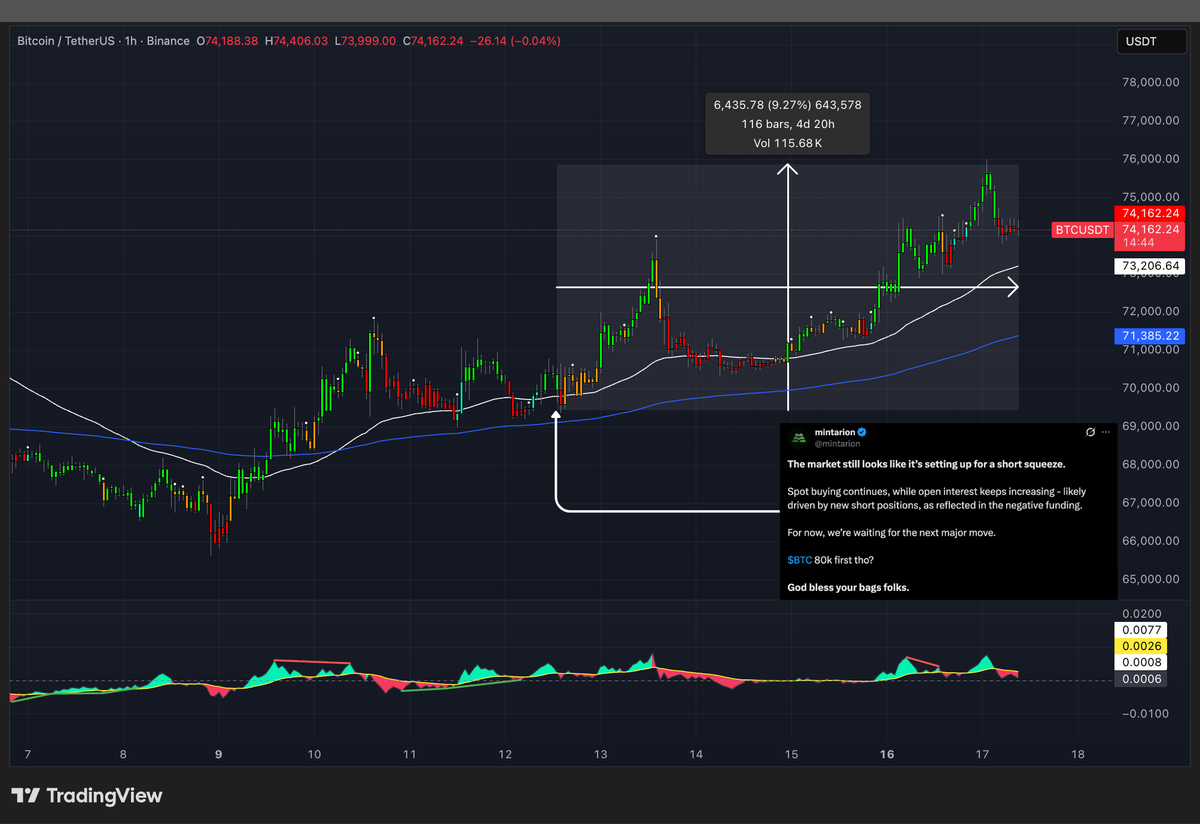This screenshot has height=824, width=1200.
Task: Click the TradingView logo
Action: tap(87, 796)
